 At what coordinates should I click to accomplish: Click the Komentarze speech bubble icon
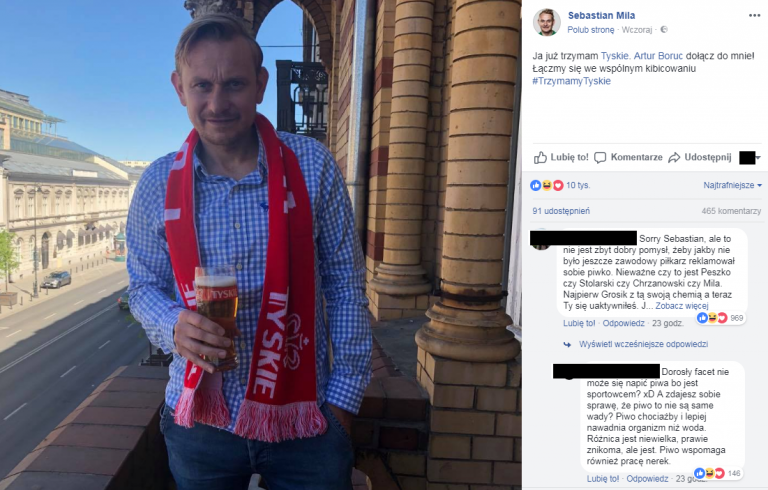600,158
